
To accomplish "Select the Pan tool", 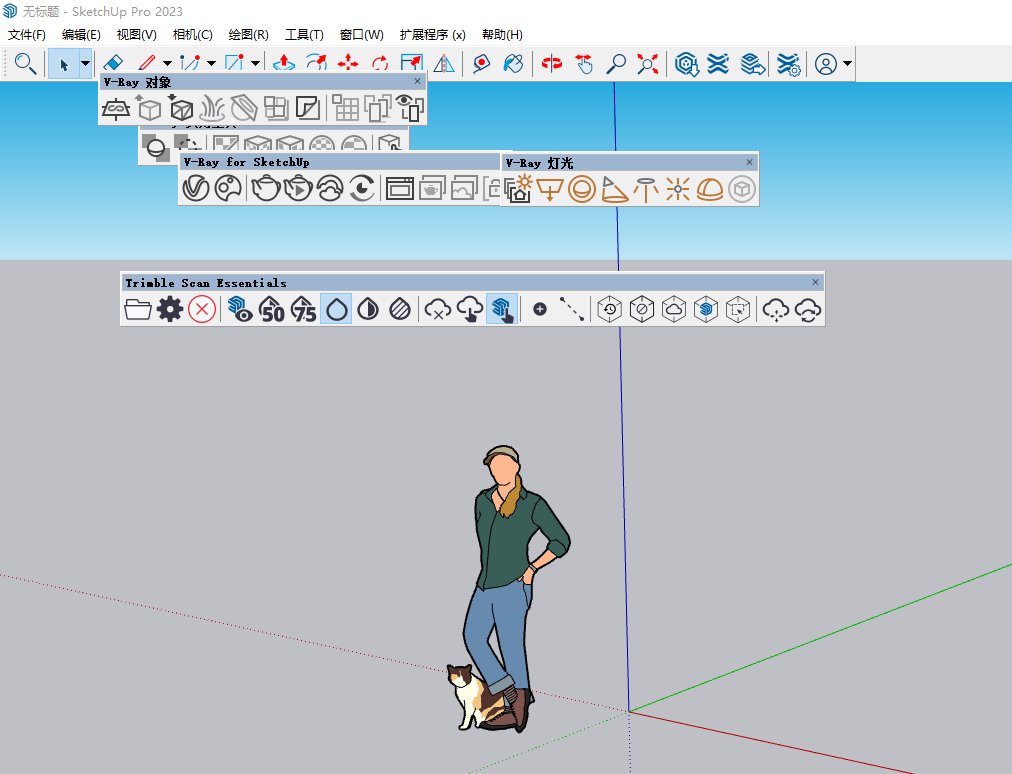I will [x=581, y=62].
